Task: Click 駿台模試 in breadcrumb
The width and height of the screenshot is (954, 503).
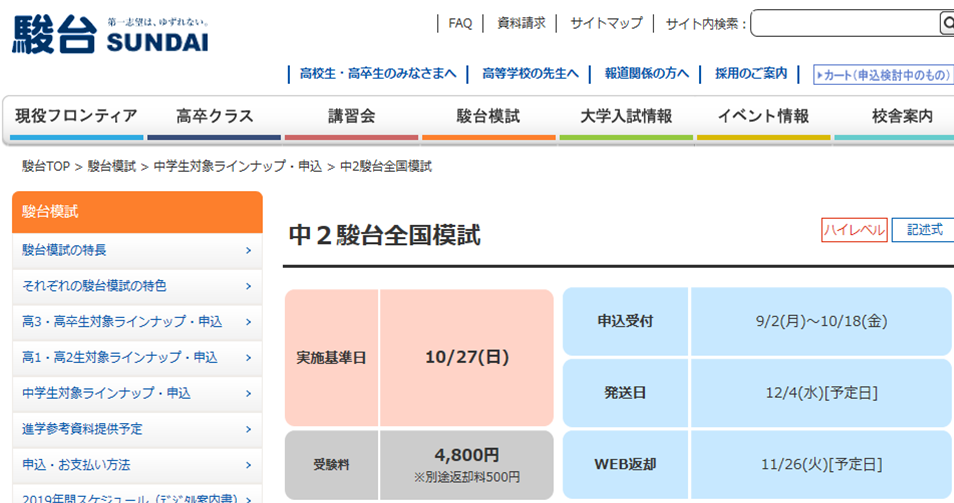Action: click(111, 166)
